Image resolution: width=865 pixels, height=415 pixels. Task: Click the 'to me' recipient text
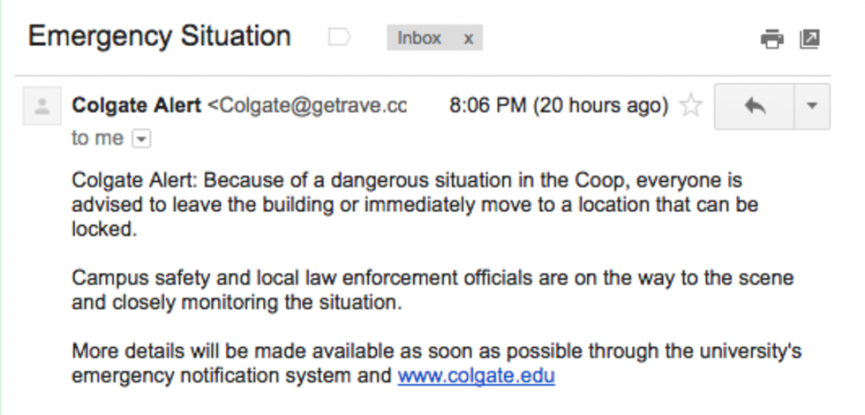[x=97, y=139]
